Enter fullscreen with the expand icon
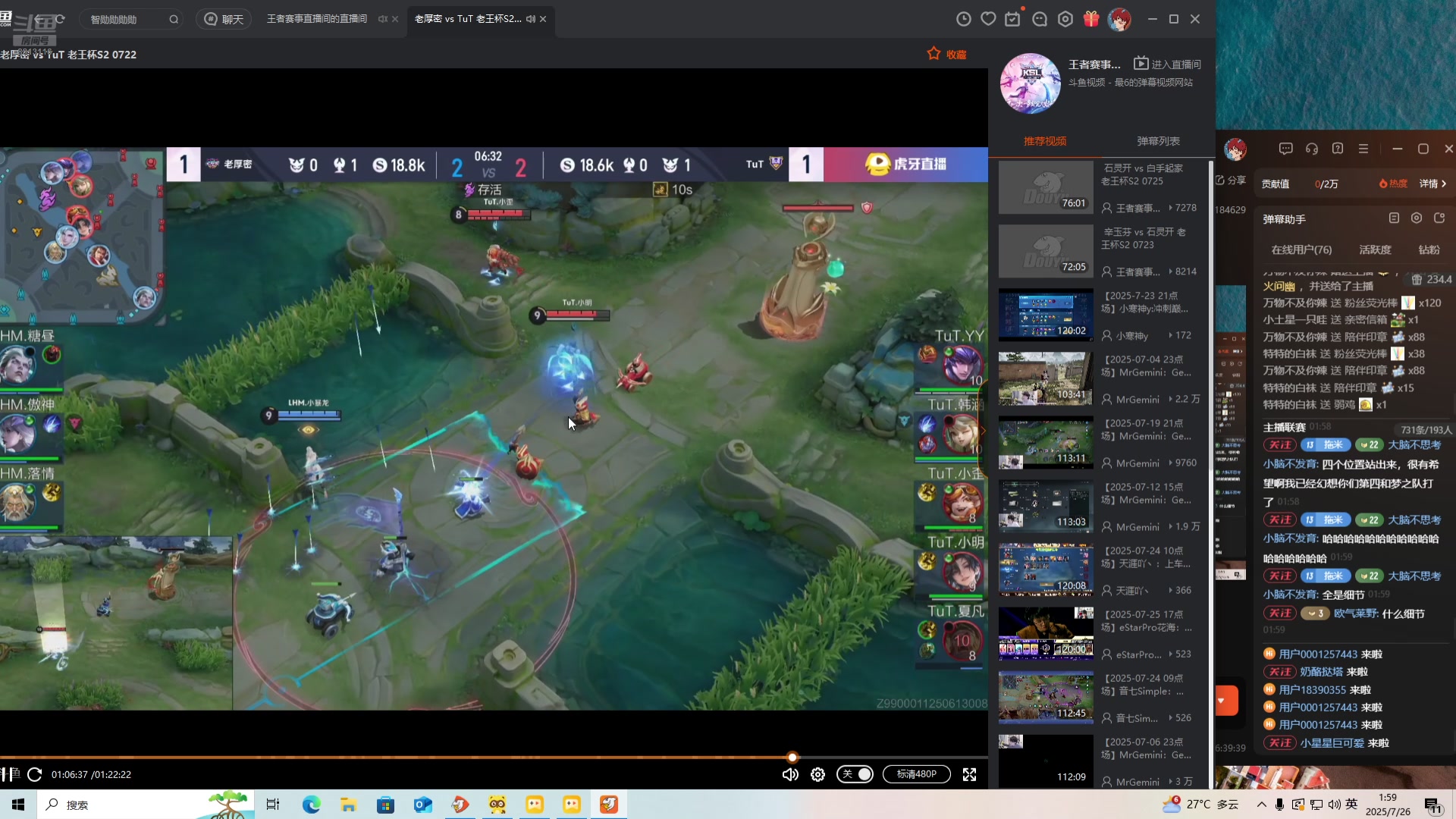Screen dimensions: 1456x819 point(969,774)
